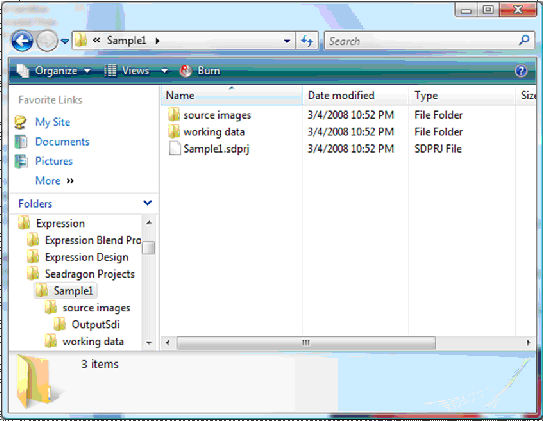Open the Pictures favorite link
543x421 pixels.
pyautogui.click(x=54, y=161)
